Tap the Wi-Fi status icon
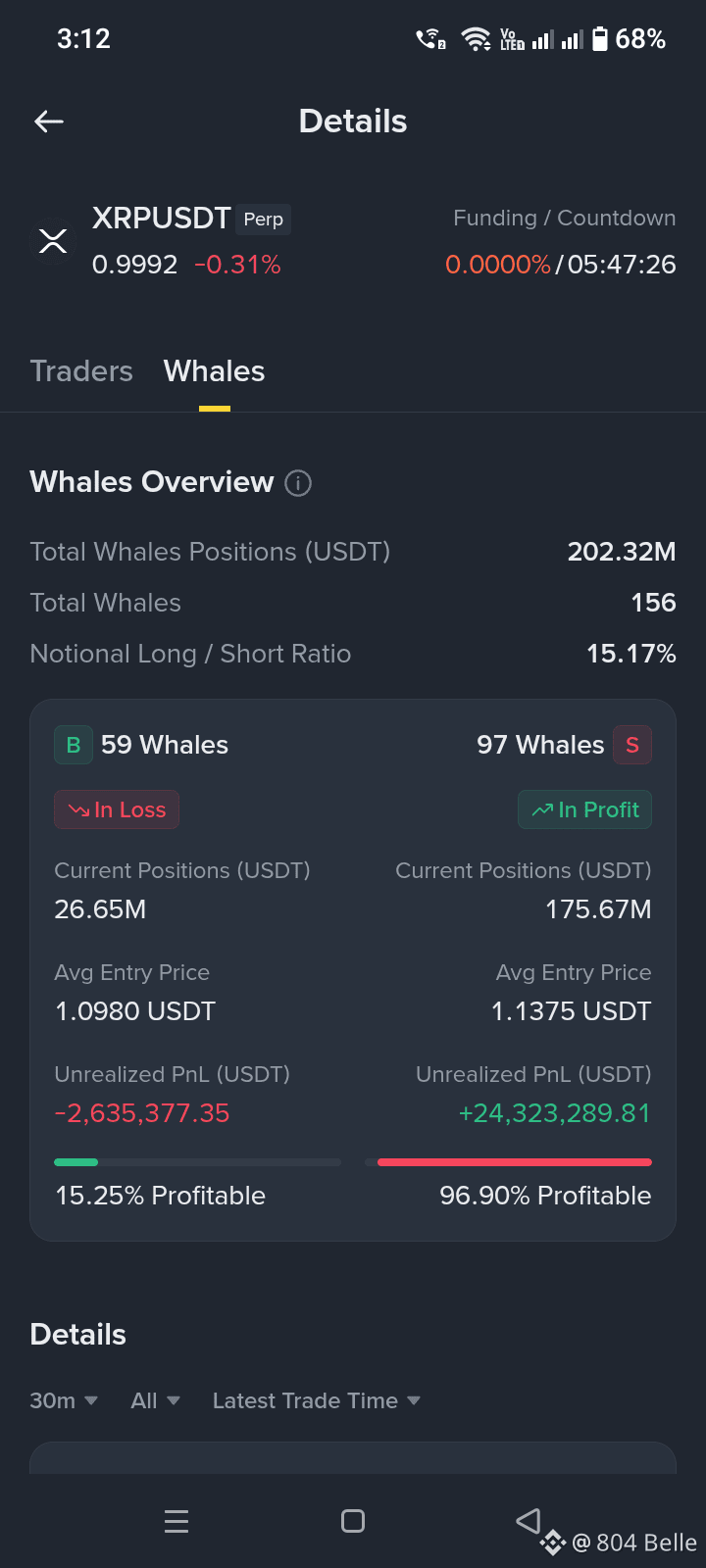Viewport: 706px width, 1568px height. click(477, 39)
